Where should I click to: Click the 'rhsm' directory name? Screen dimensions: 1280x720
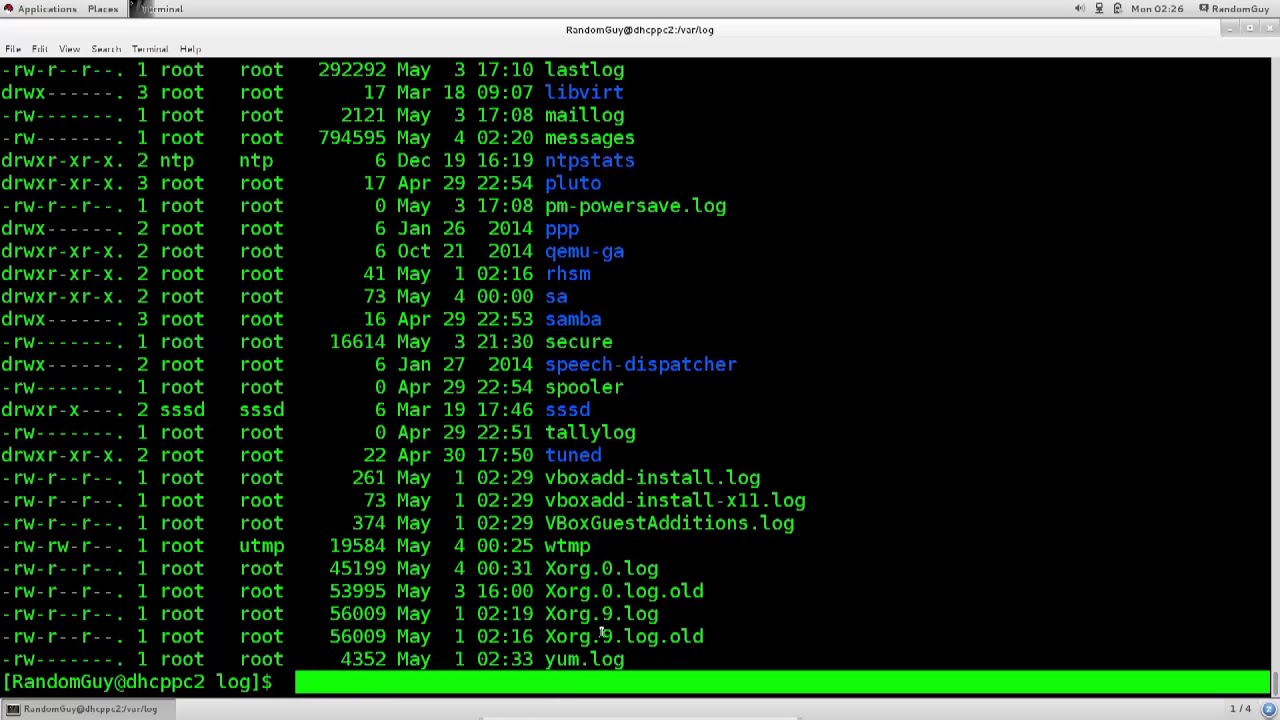click(567, 274)
